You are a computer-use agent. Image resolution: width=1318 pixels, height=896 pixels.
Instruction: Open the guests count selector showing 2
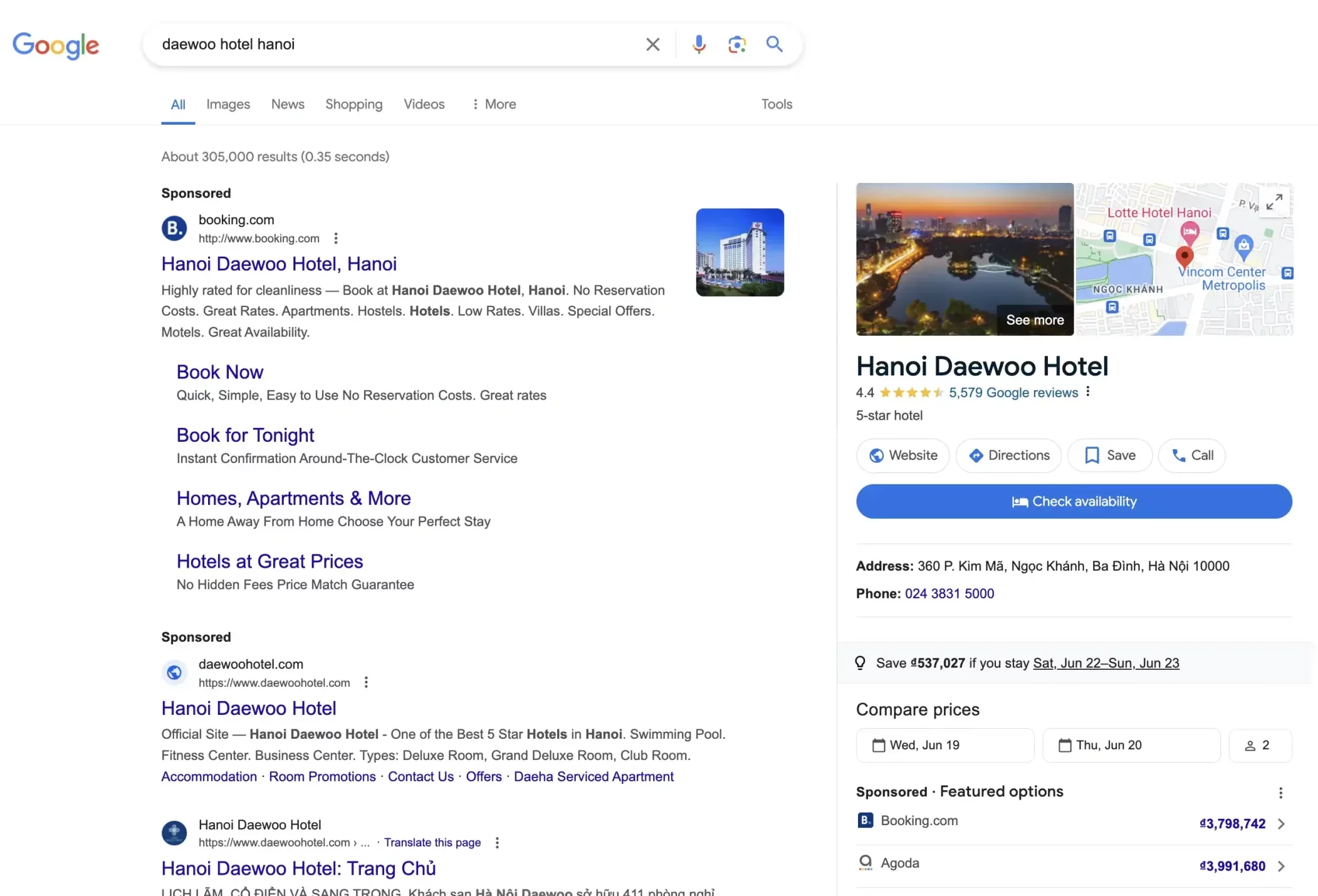(1260, 745)
